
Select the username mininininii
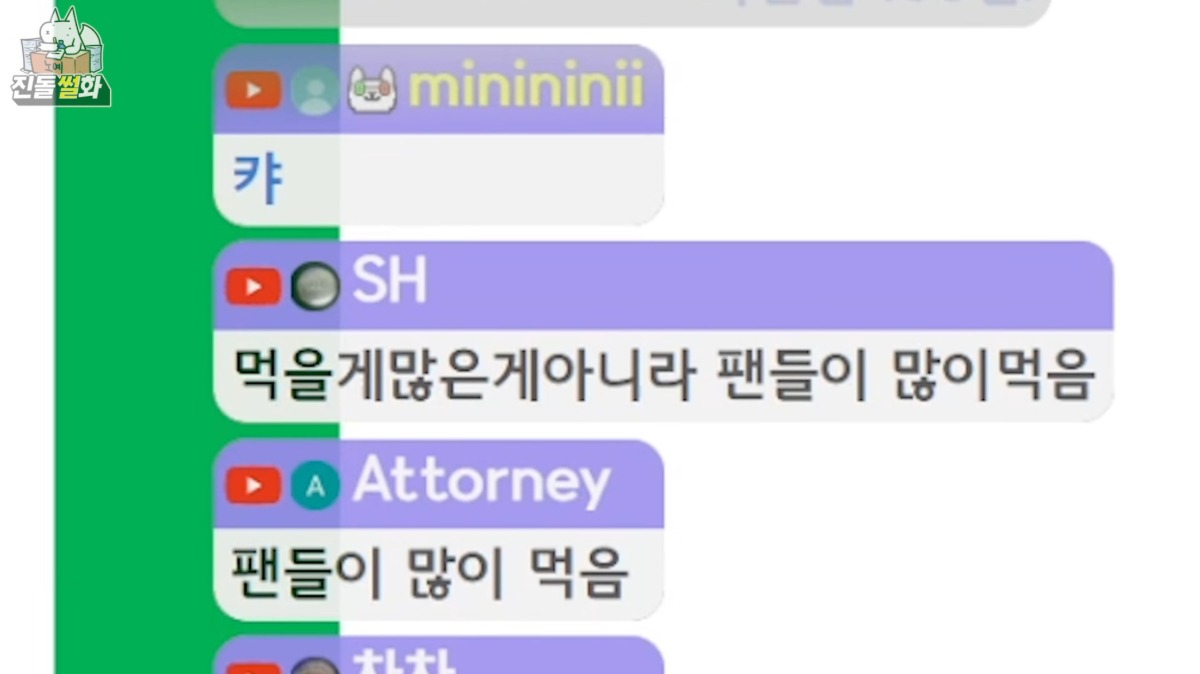525,90
